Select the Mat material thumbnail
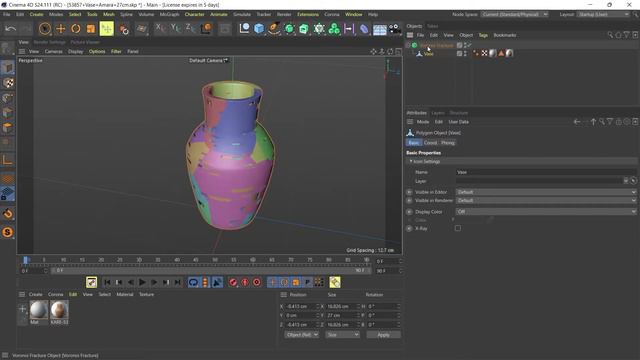The image size is (640, 360). coord(39,310)
